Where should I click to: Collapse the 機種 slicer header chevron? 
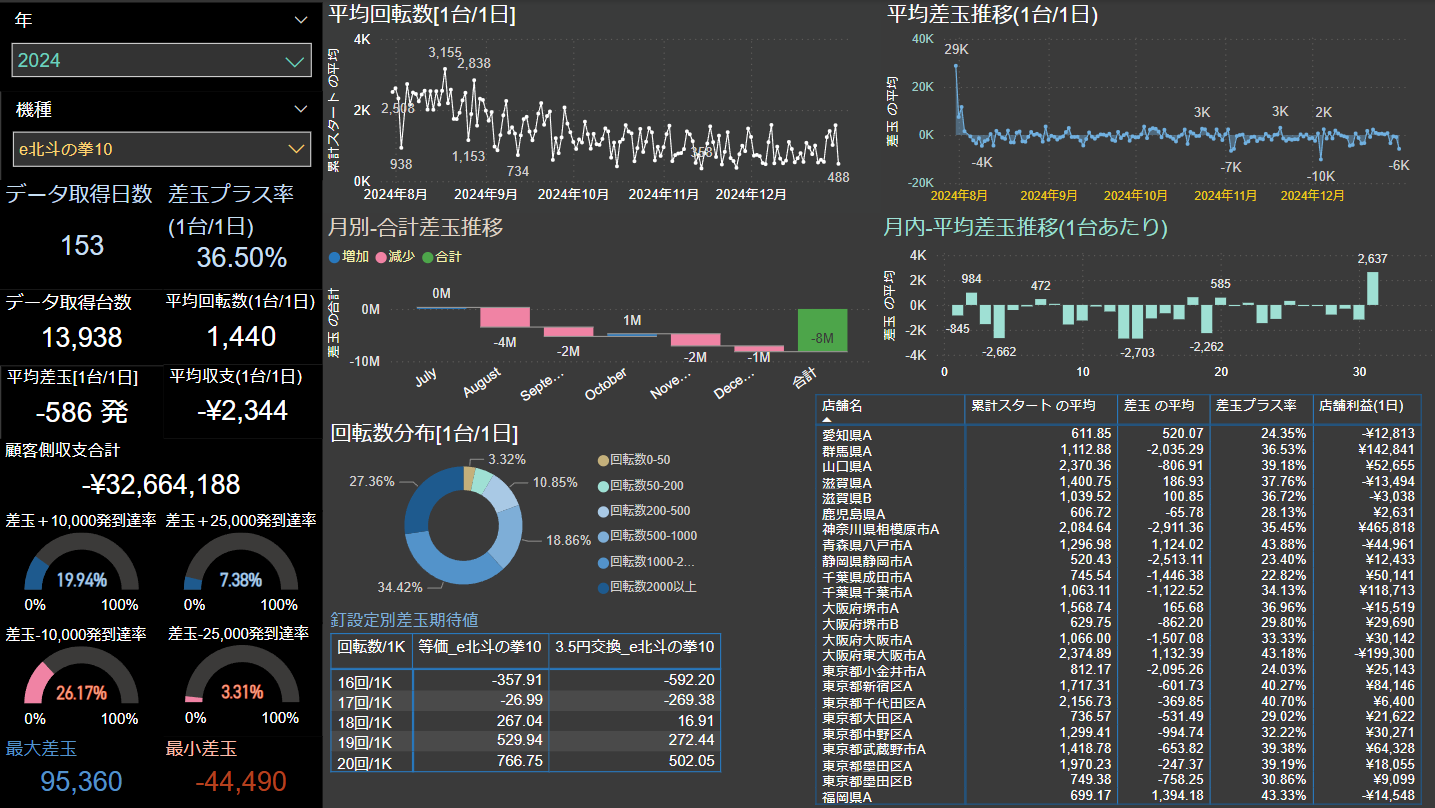[x=301, y=109]
